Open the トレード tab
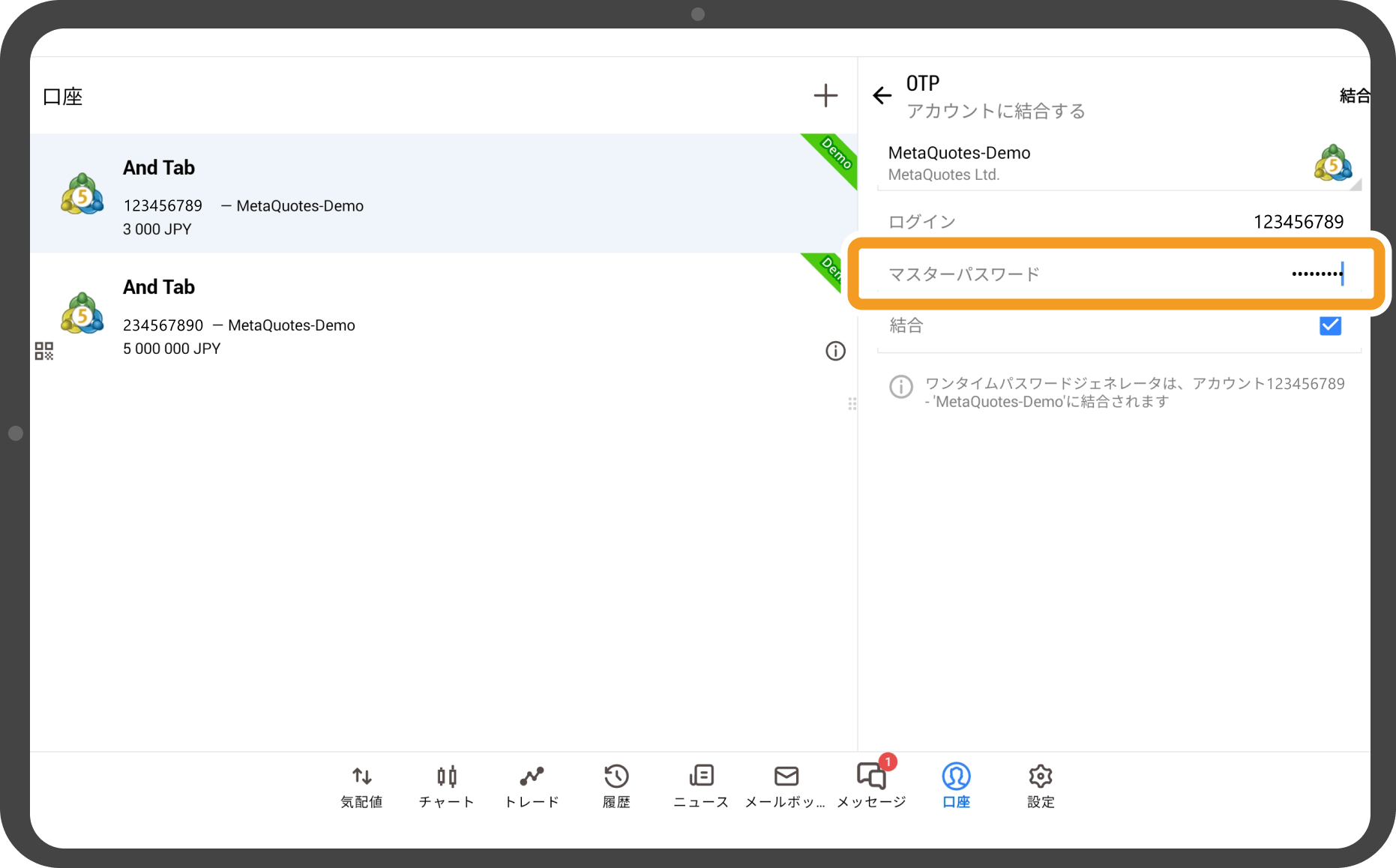Screen dimensions: 1396x868 click(532, 786)
